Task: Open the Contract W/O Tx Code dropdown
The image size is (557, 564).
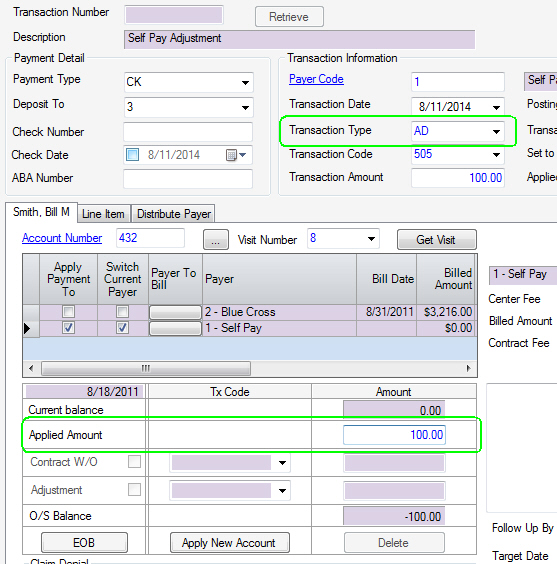Action: (x=282, y=463)
